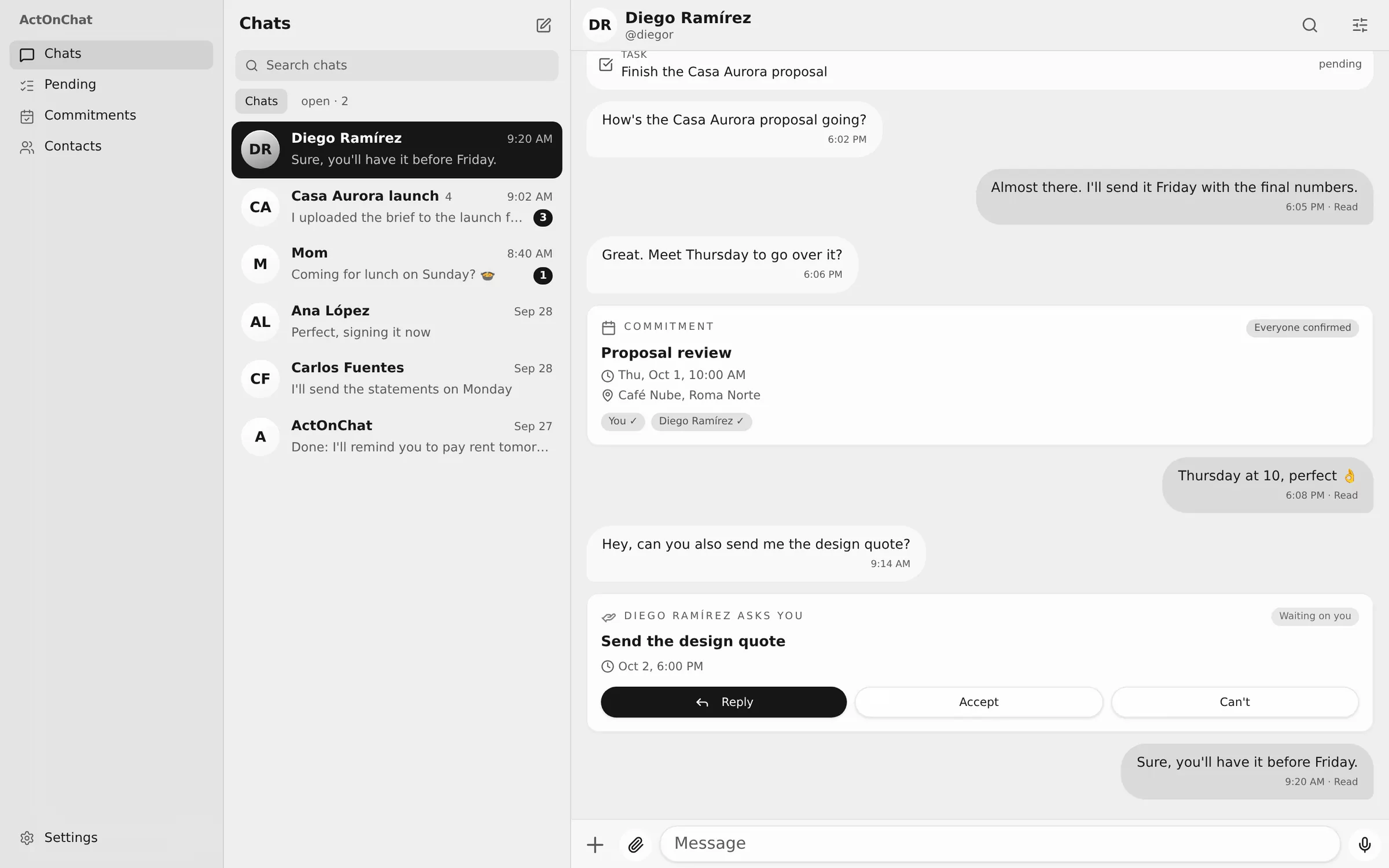Viewport: 1389px width, 868px height.
Task: Click the You ✓ participant chip
Action: 622,421
